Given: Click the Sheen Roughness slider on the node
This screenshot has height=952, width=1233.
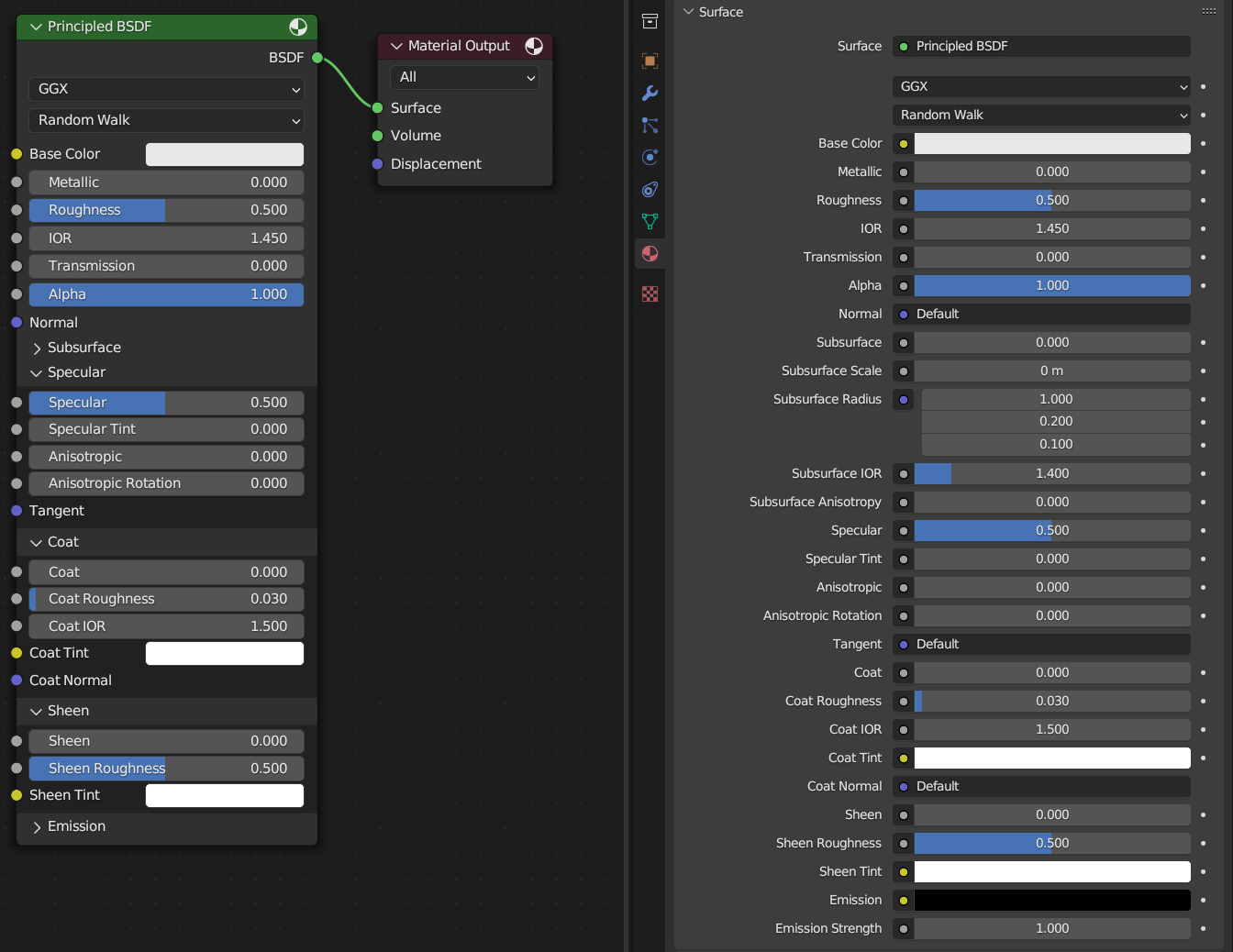Looking at the screenshot, I should [x=166, y=769].
